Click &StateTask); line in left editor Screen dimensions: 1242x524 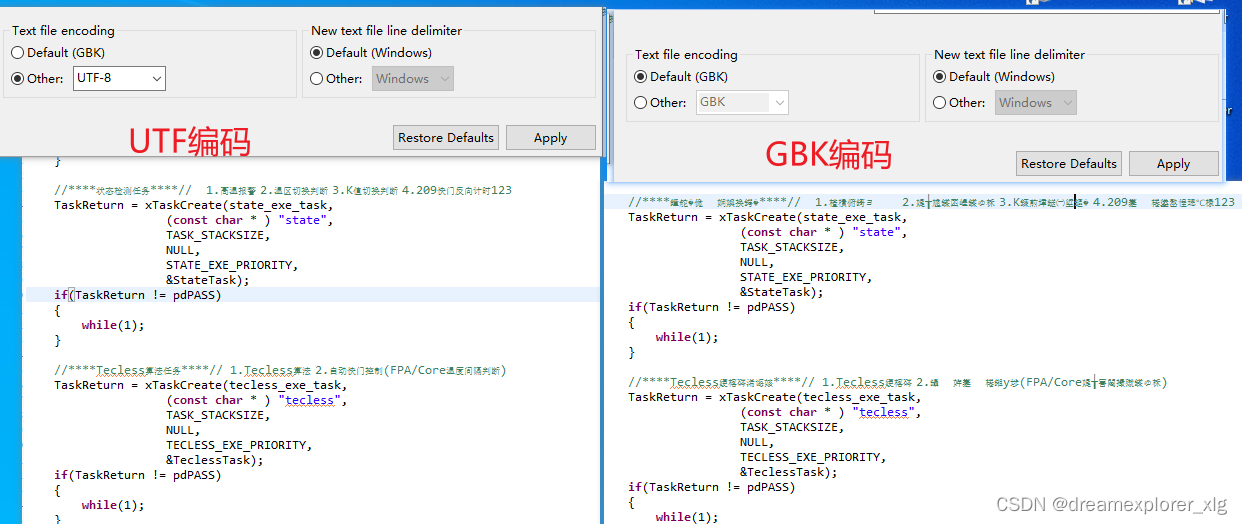point(208,280)
